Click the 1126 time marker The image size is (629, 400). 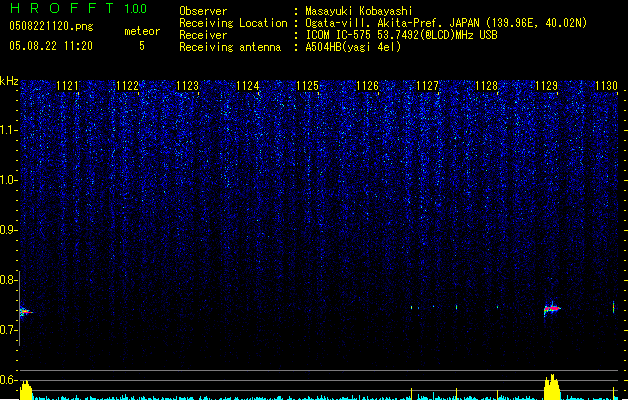tap(367, 85)
